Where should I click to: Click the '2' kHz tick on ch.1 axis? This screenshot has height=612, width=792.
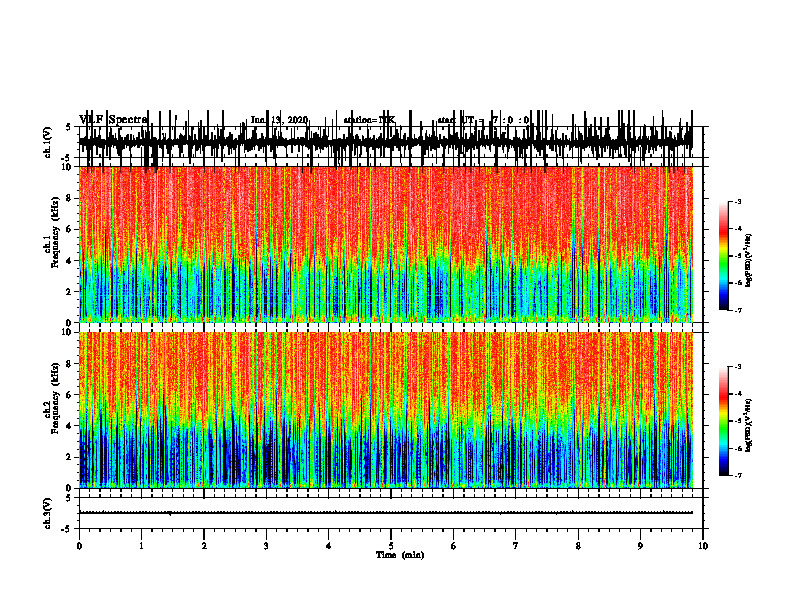(x=70, y=292)
